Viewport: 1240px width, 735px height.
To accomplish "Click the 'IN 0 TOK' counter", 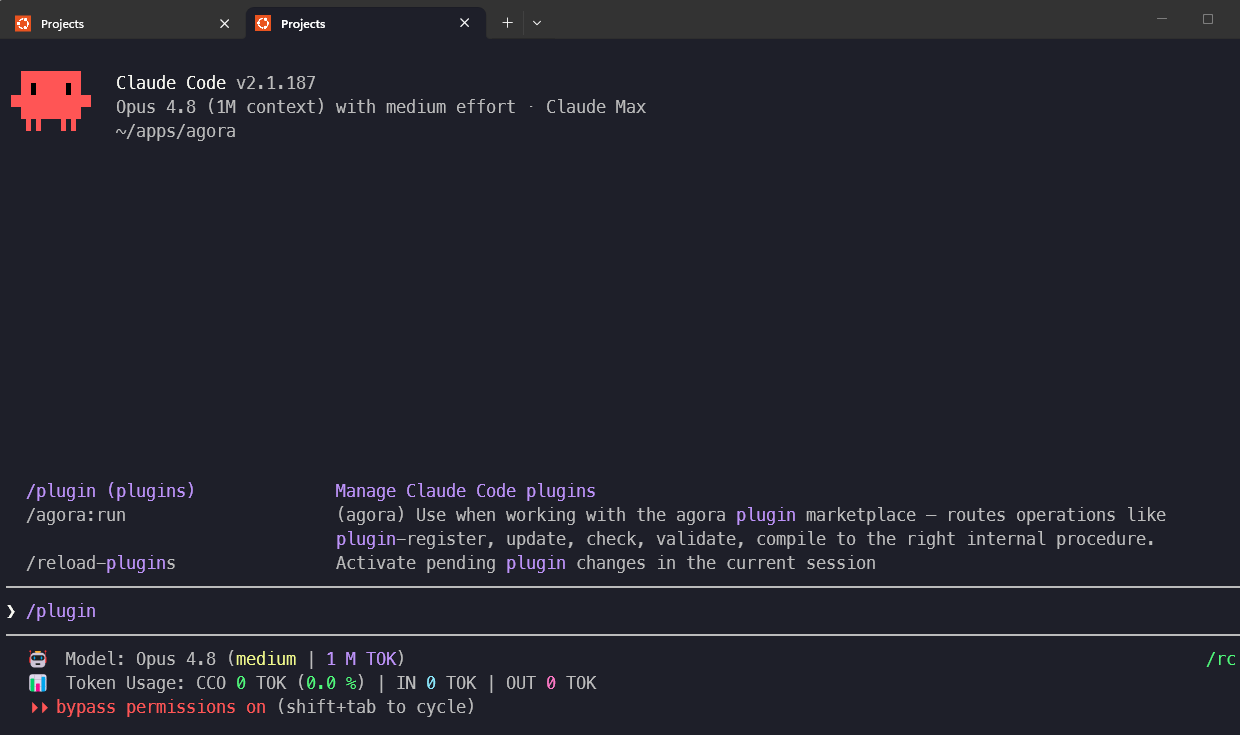I will (x=436, y=683).
